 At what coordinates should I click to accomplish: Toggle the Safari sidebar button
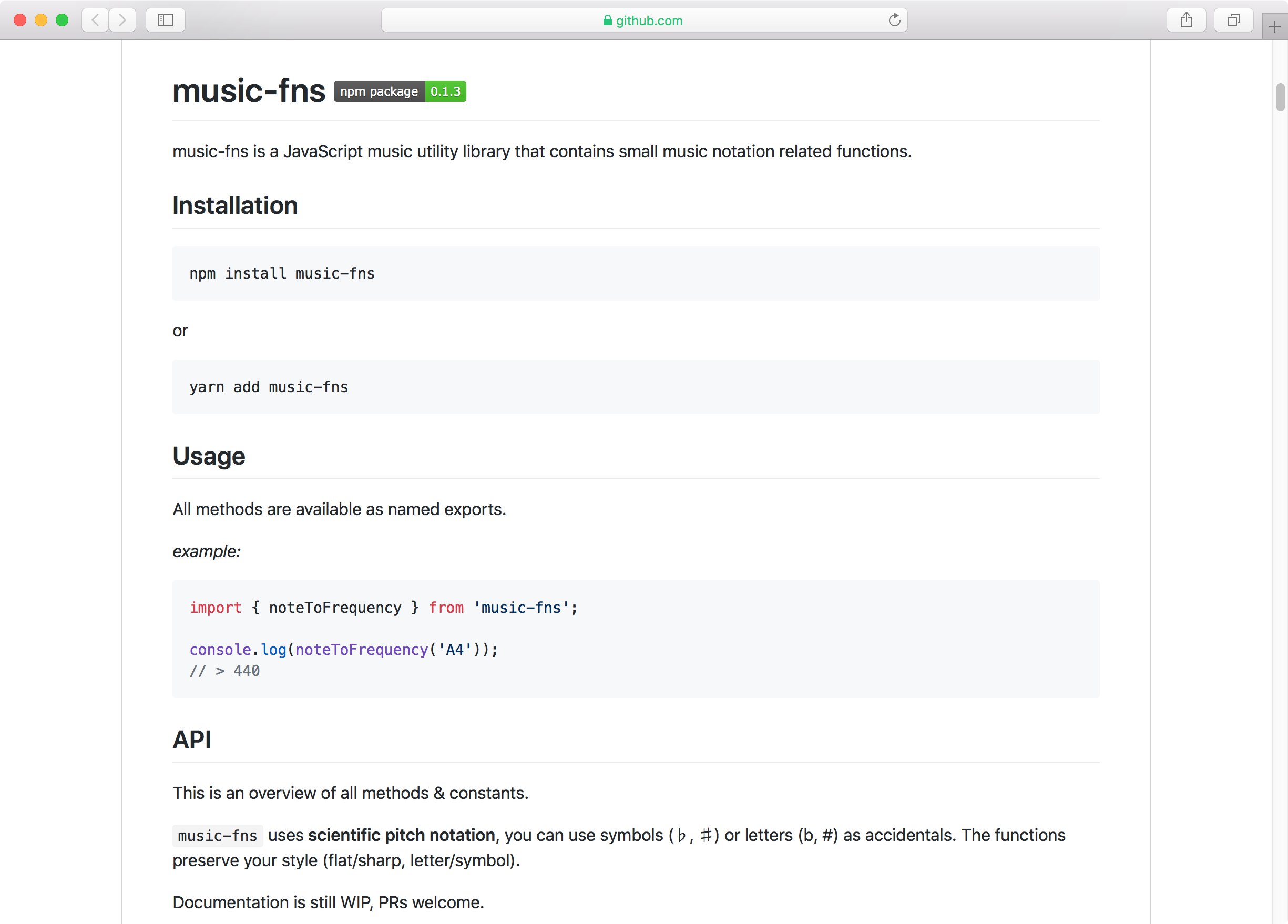pos(165,20)
